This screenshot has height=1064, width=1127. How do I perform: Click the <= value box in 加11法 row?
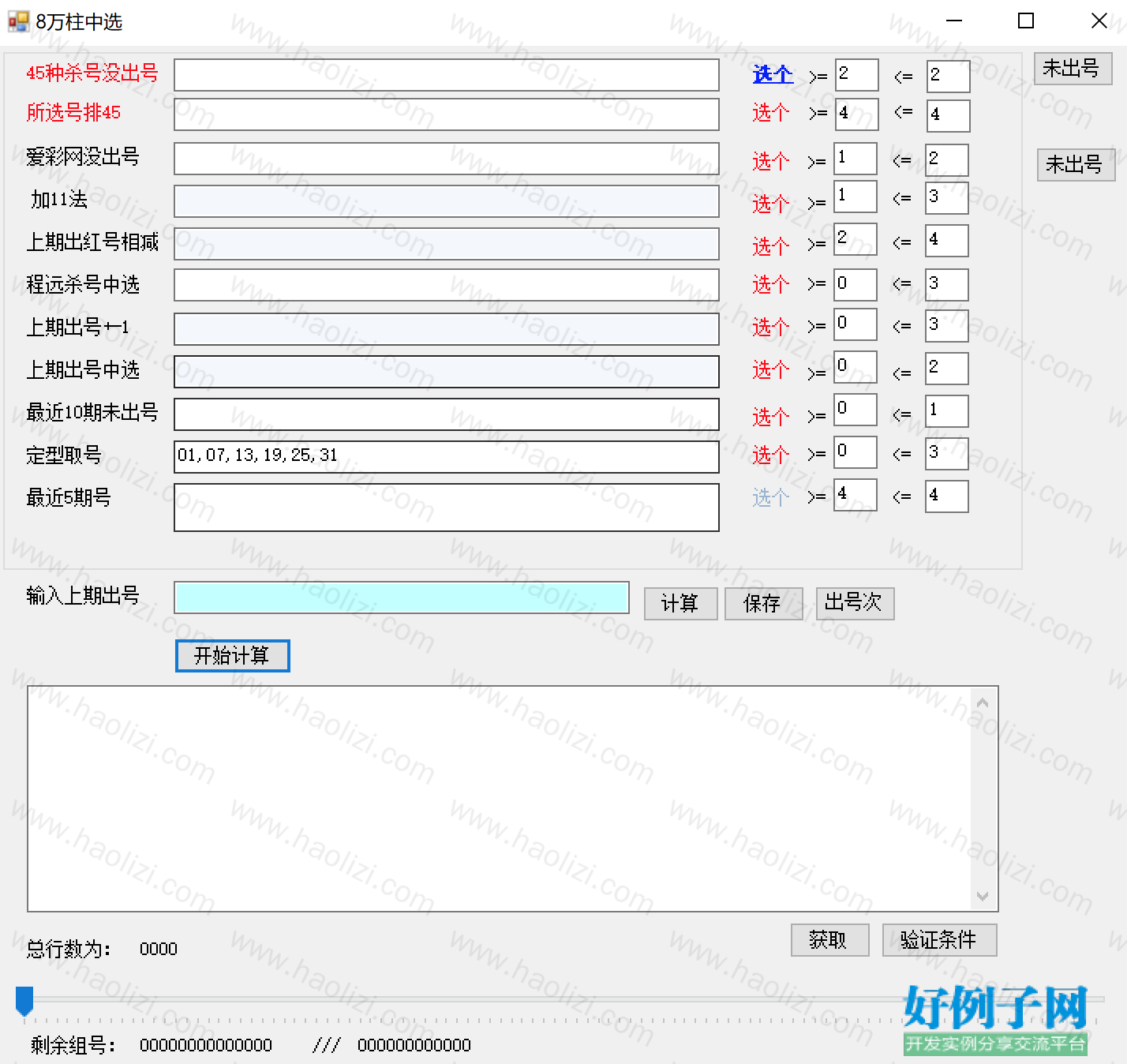pos(947,198)
